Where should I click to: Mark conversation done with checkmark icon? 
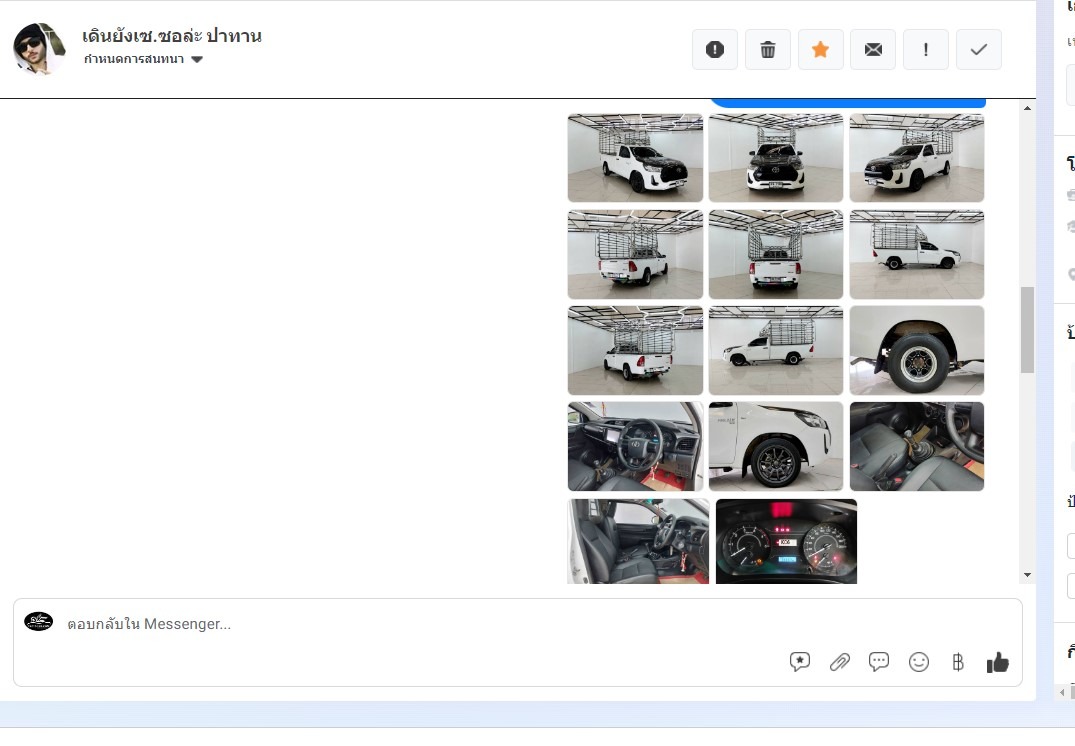click(x=979, y=50)
